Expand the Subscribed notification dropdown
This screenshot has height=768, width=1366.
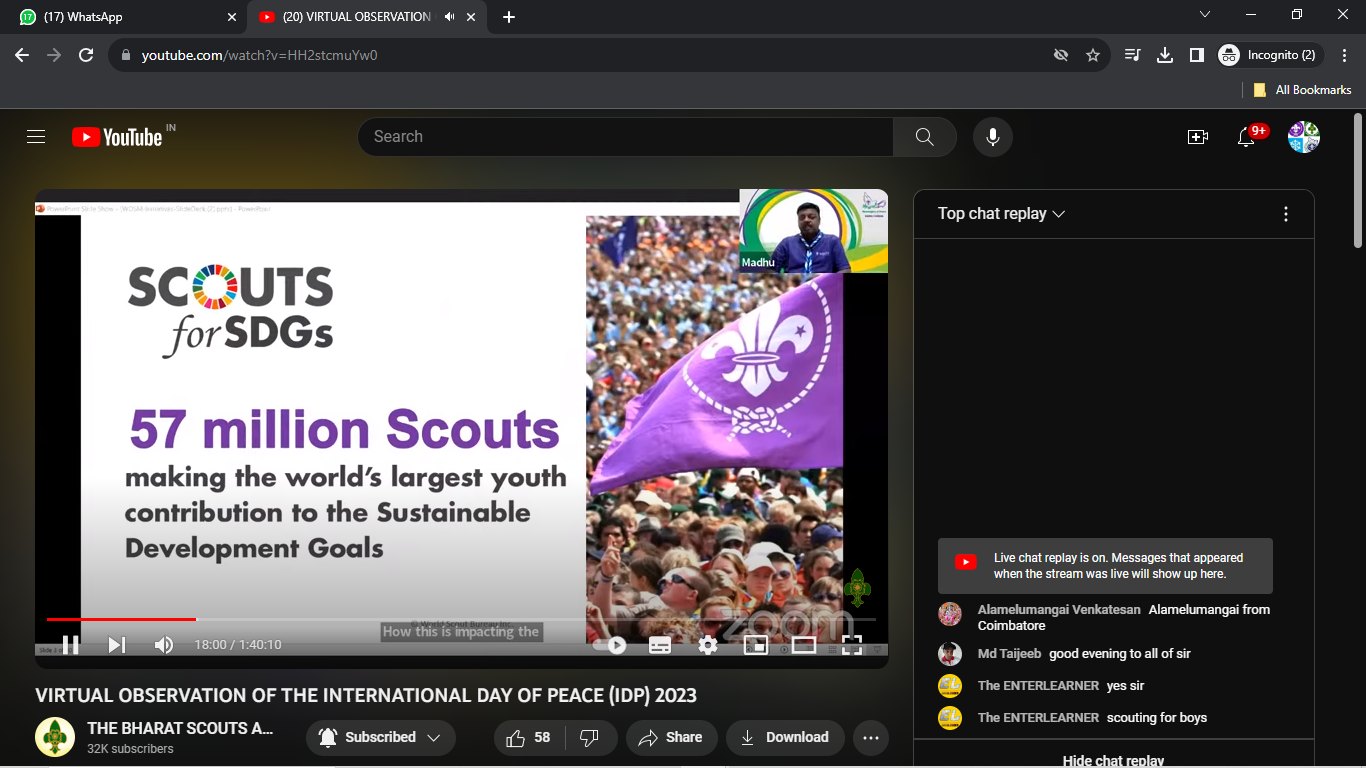click(x=380, y=738)
